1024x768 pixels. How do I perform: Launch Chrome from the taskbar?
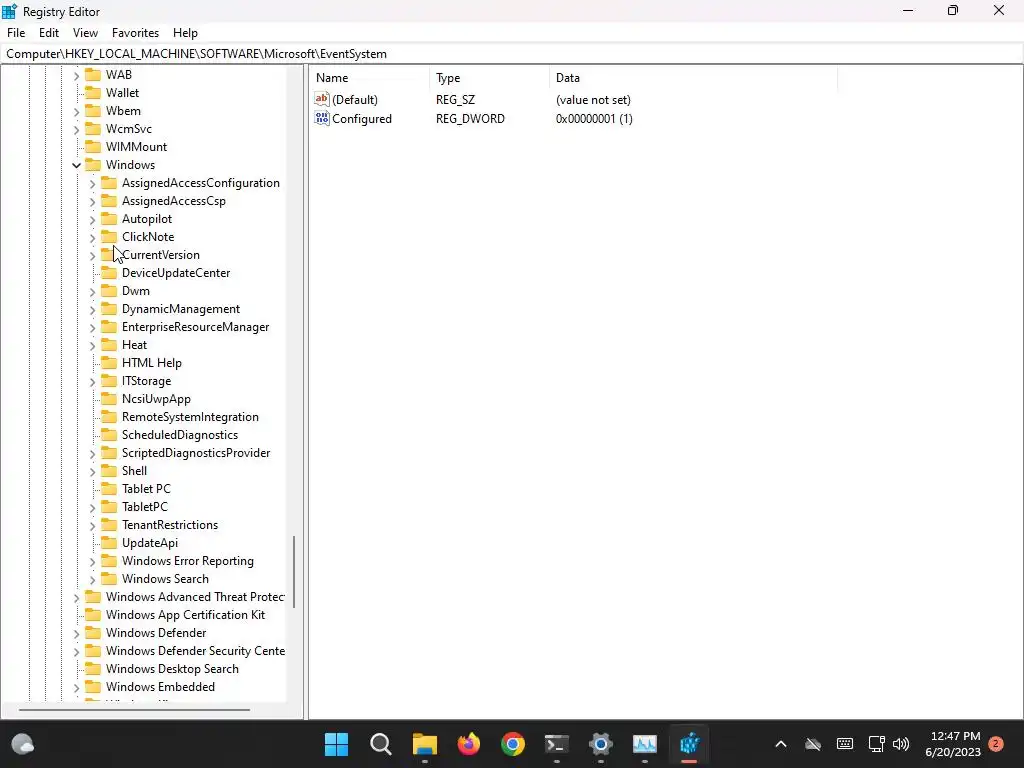pyautogui.click(x=513, y=744)
